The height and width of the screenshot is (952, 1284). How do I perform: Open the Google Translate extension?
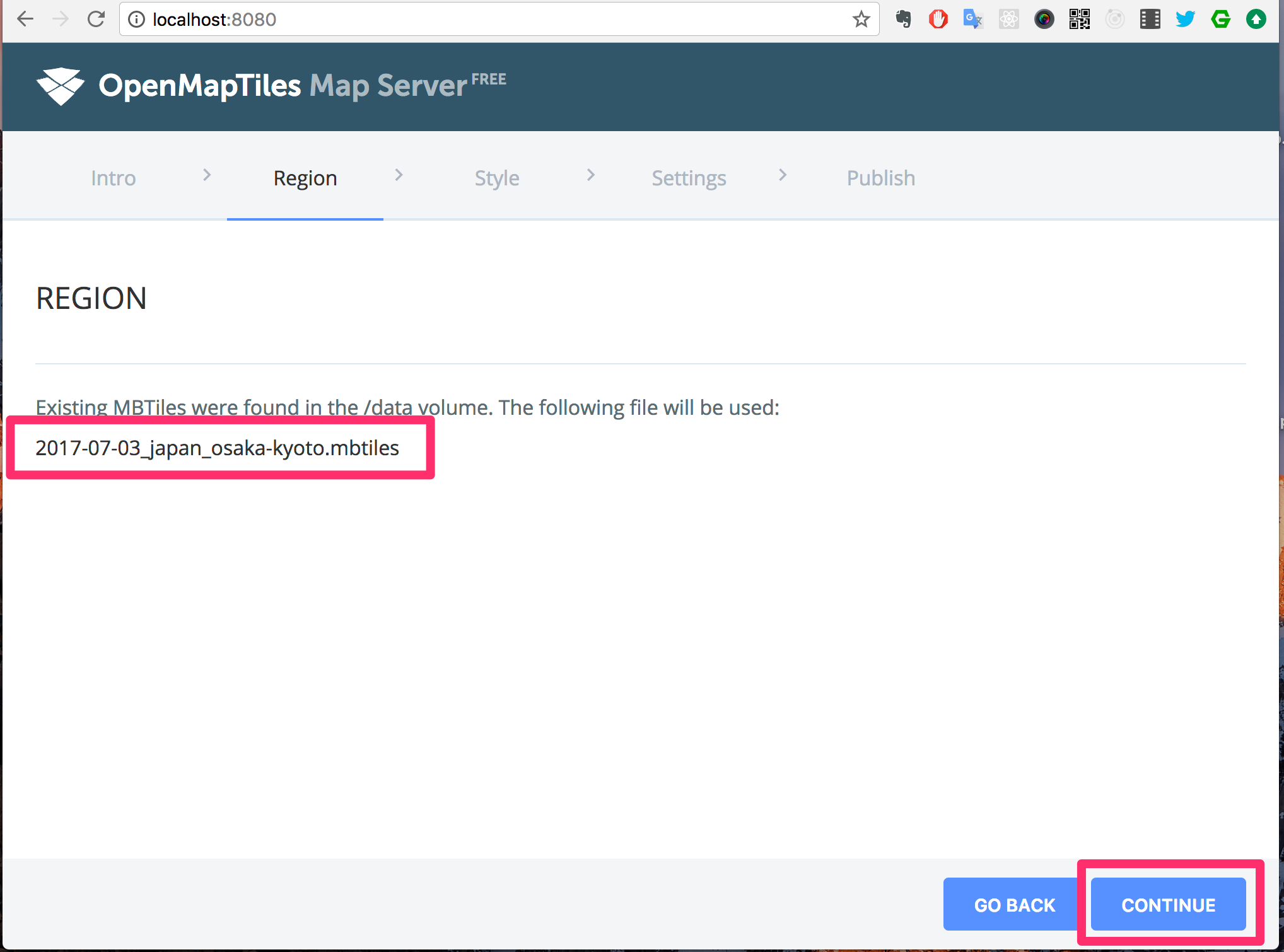tap(973, 19)
